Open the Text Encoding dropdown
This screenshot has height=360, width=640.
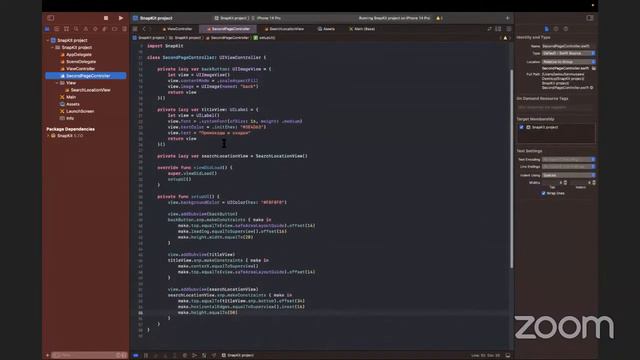(x=569, y=160)
